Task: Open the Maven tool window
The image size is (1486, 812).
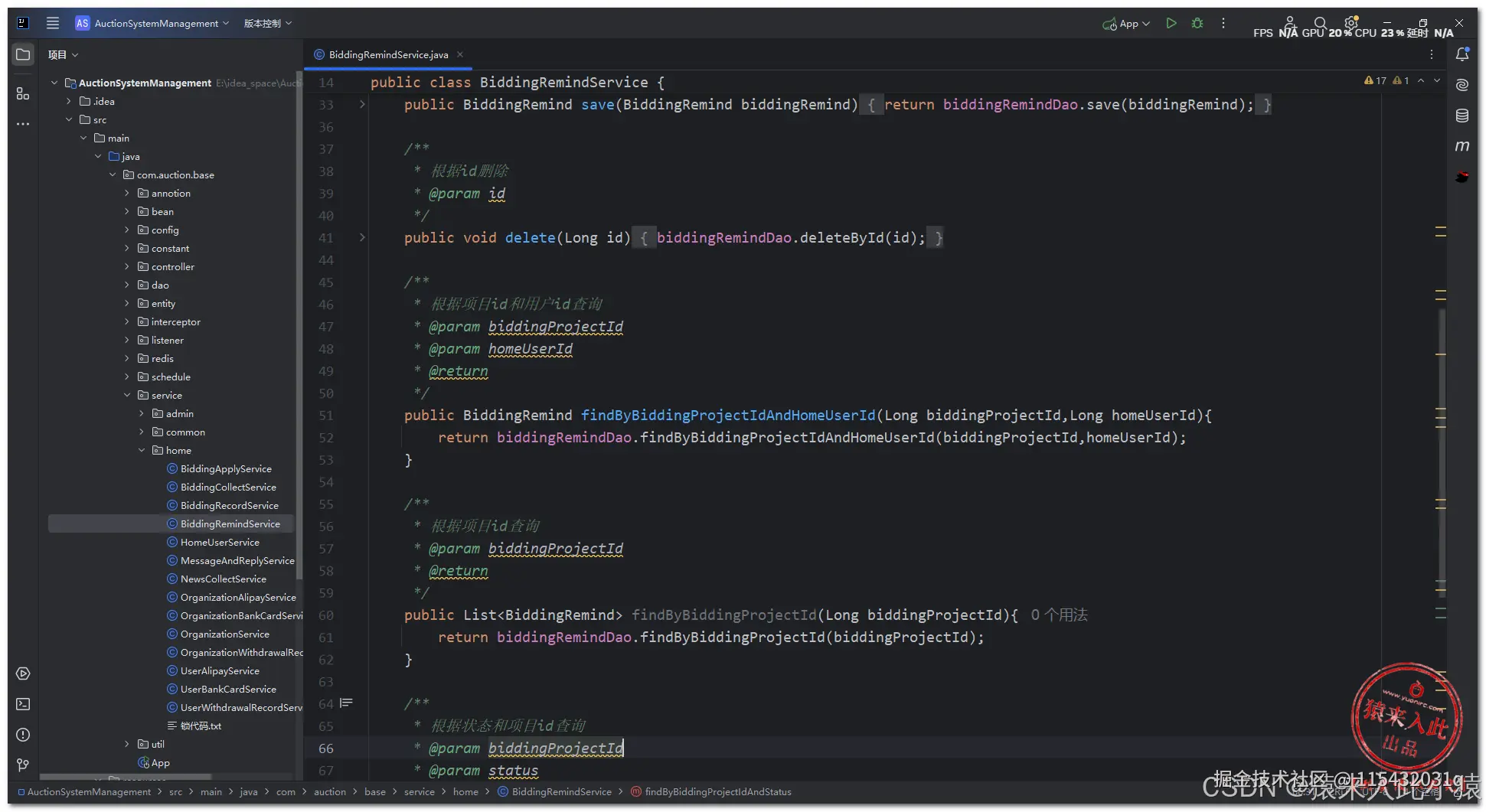Action: pos(1462,146)
